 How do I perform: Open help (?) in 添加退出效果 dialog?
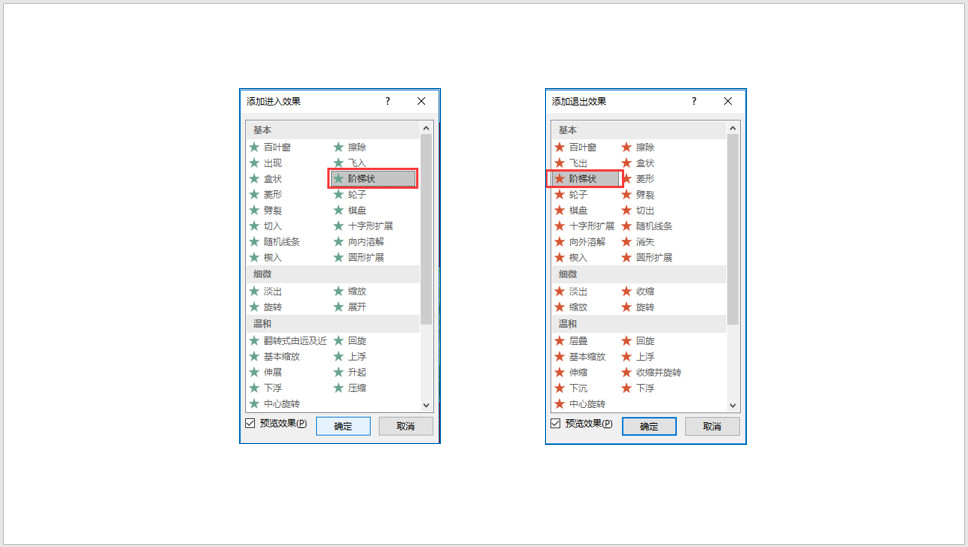694,101
